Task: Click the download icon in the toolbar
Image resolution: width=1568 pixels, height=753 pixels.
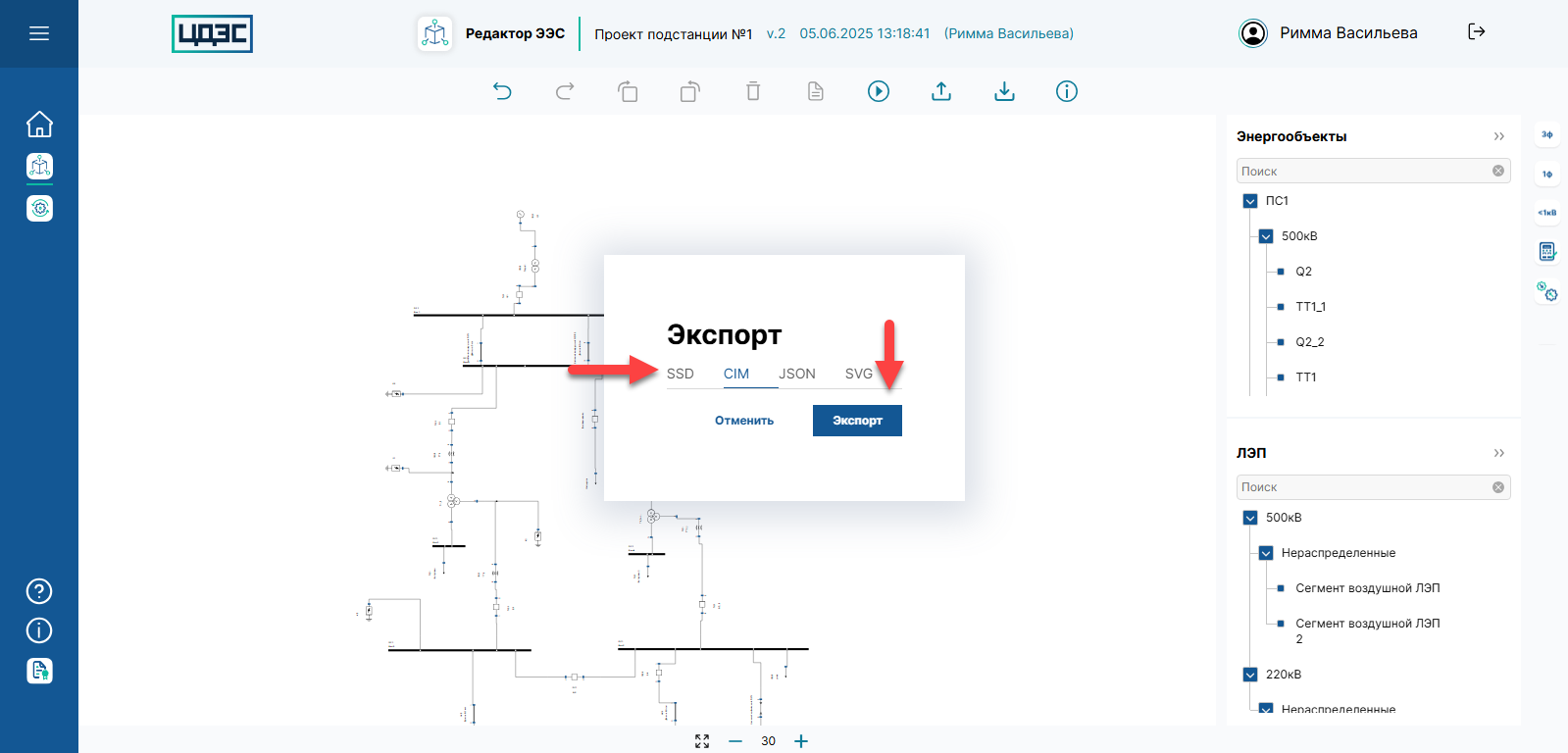Action: [1004, 91]
